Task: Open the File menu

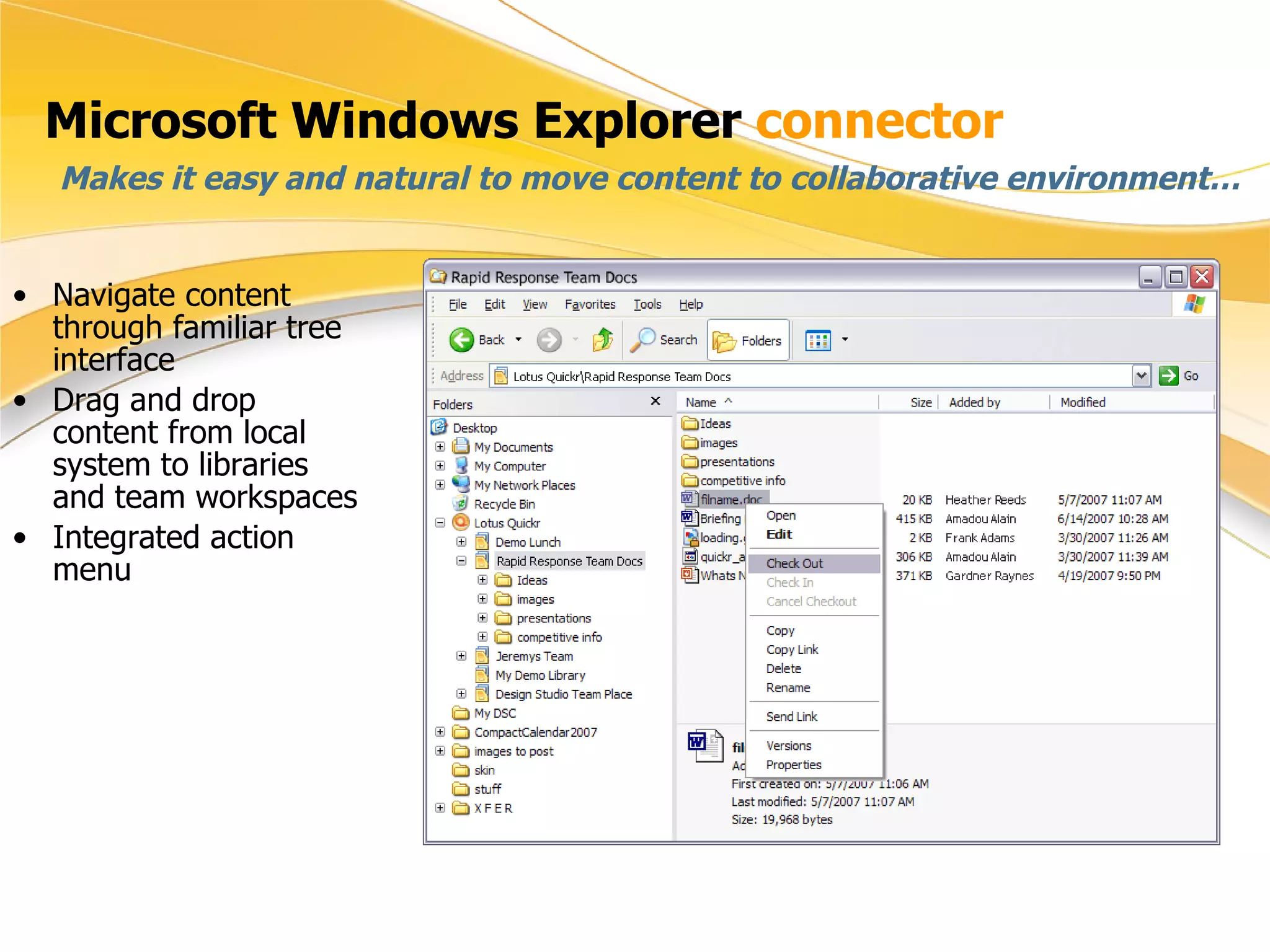Action: tap(458, 304)
